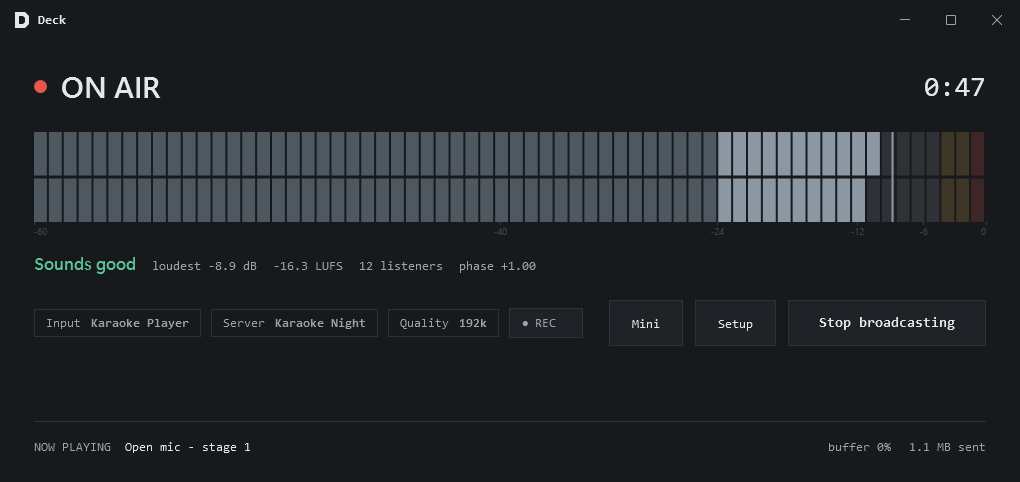The height and width of the screenshot is (482, 1020).
Task: Click the red clip segment of top meter
Action: point(978,154)
